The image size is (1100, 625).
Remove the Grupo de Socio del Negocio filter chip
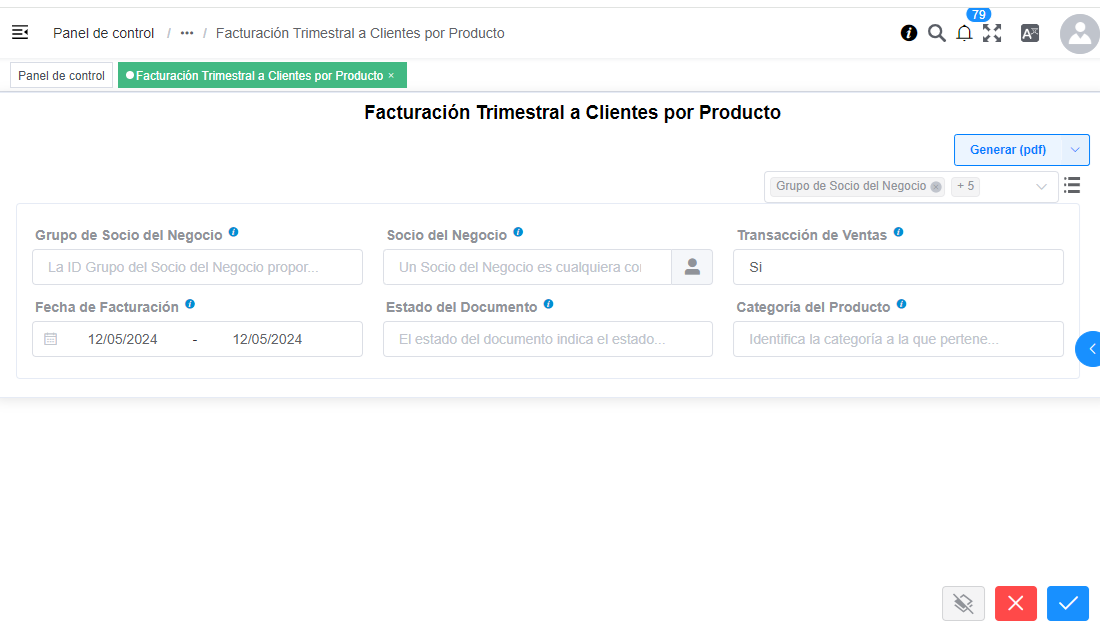(936, 186)
